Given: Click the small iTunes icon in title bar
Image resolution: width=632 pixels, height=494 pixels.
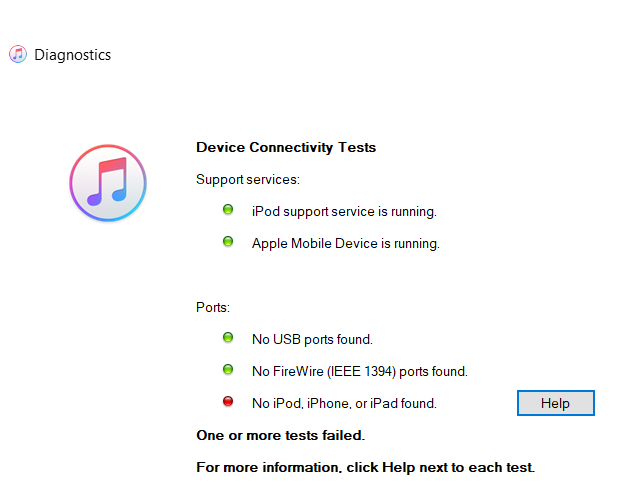Looking at the screenshot, I should point(18,54).
